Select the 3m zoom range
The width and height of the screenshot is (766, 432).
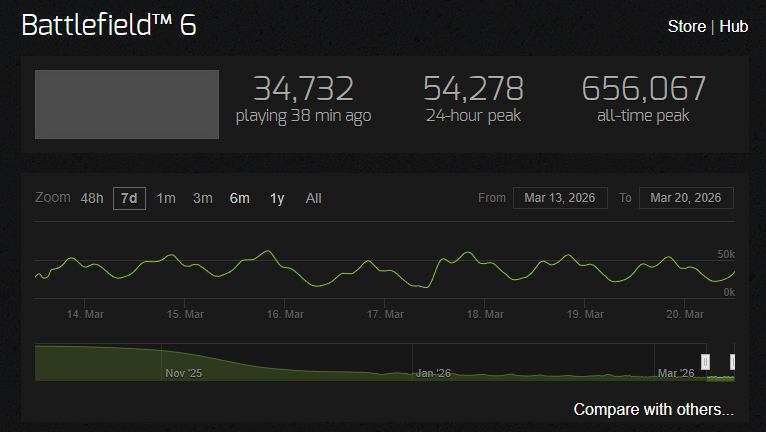click(203, 198)
